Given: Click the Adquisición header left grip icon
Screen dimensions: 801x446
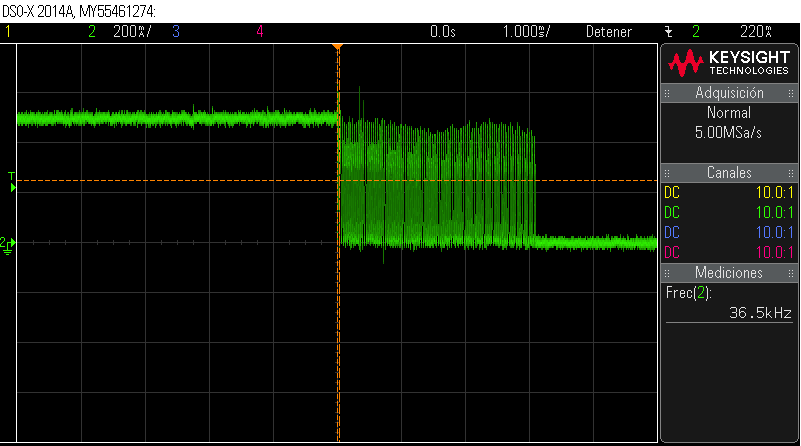Looking at the screenshot, I should [x=667, y=93].
